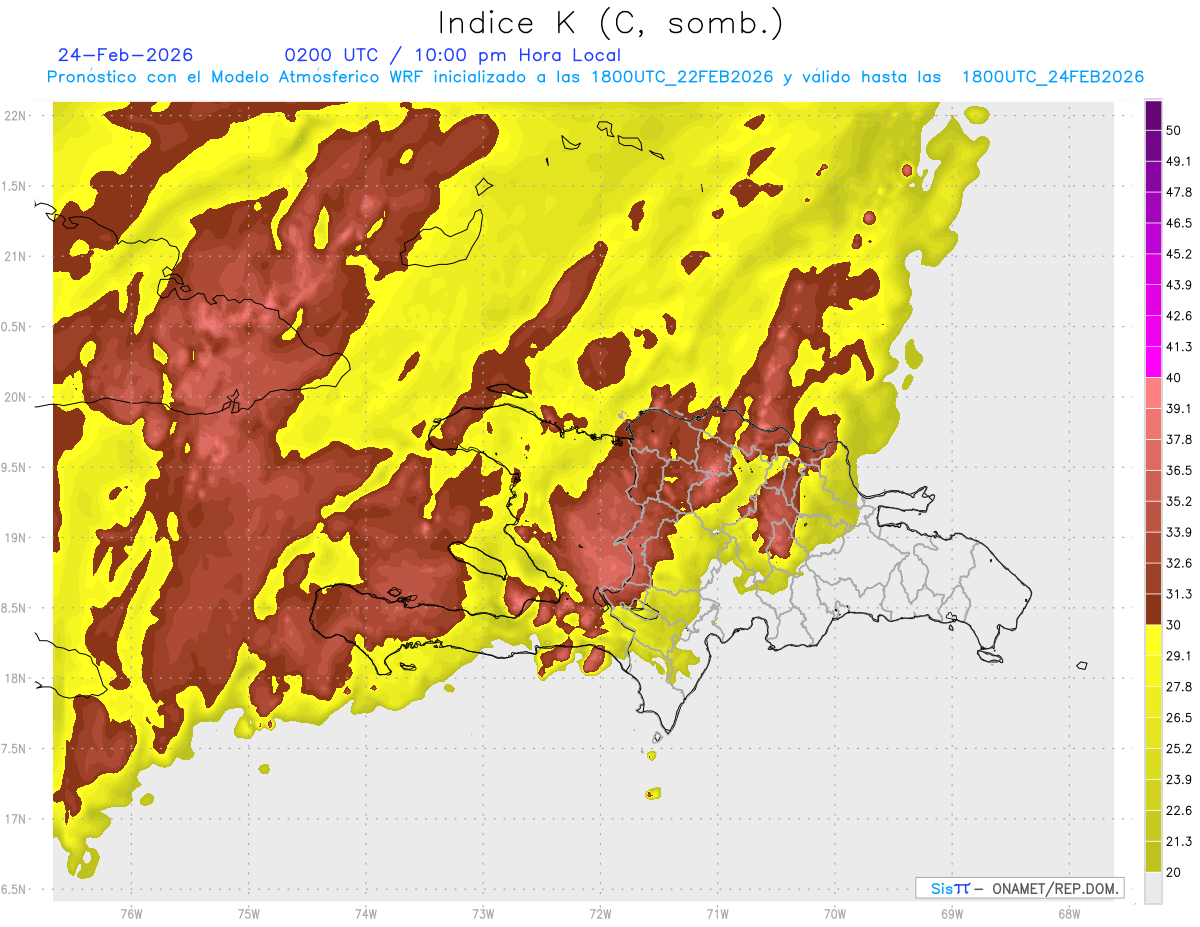Click the colorbar value "35.2"
This screenshot has width=1200, height=927.
pos(1179,501)
